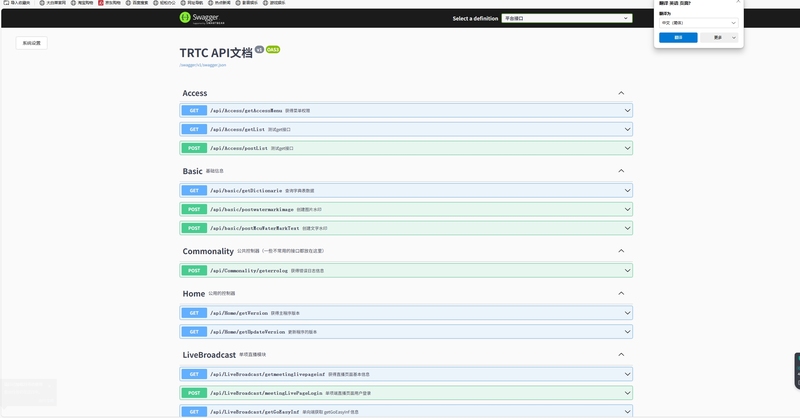Click the LiveBroadcast section heading
The width and height of the screenshot is (800, 418).
(209, 355)
